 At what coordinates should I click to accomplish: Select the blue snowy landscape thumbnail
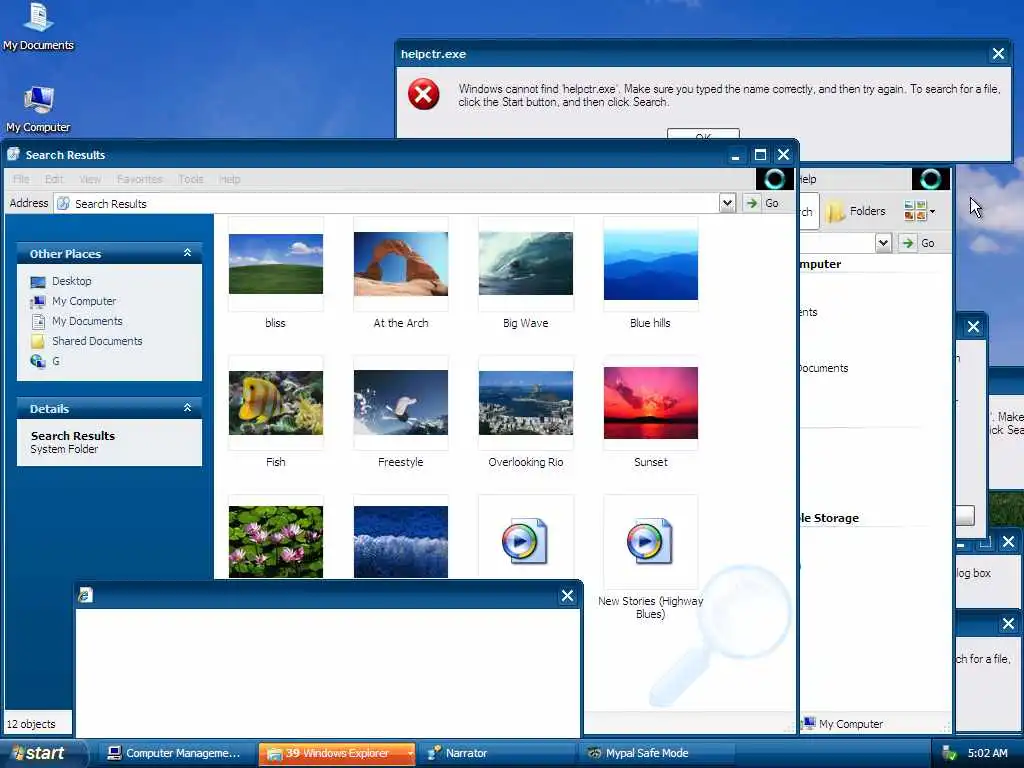point(401,541)
